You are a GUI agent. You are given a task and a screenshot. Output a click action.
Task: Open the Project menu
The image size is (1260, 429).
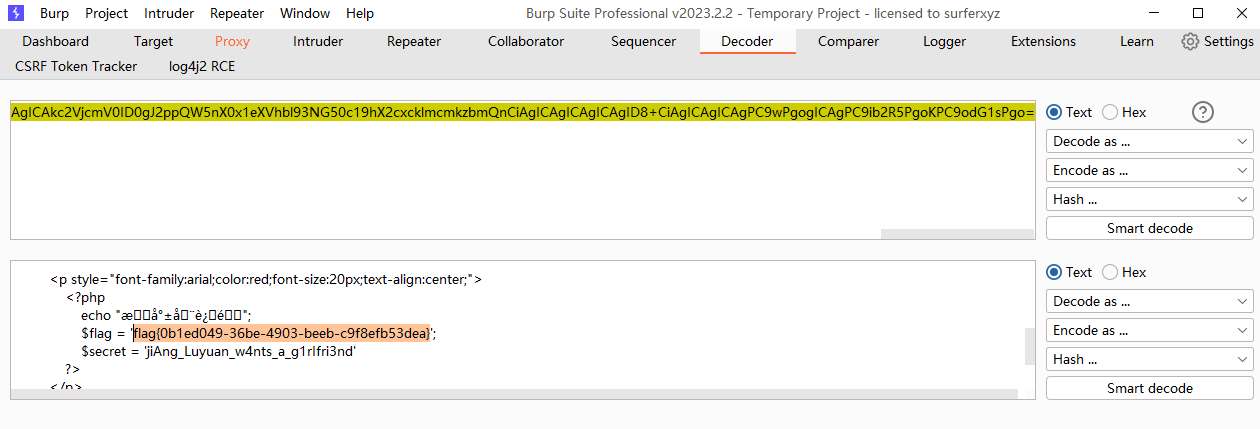tap(106, 13)
